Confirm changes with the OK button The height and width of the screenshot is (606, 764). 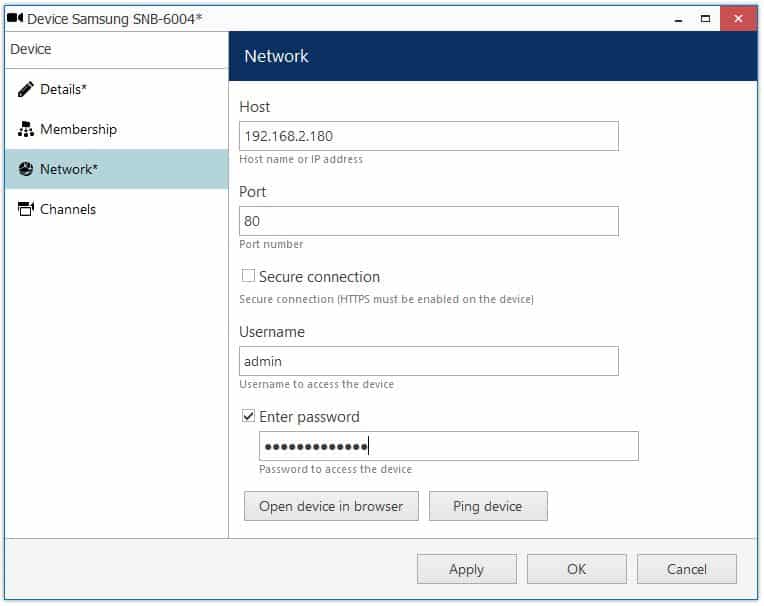(576, 569)
